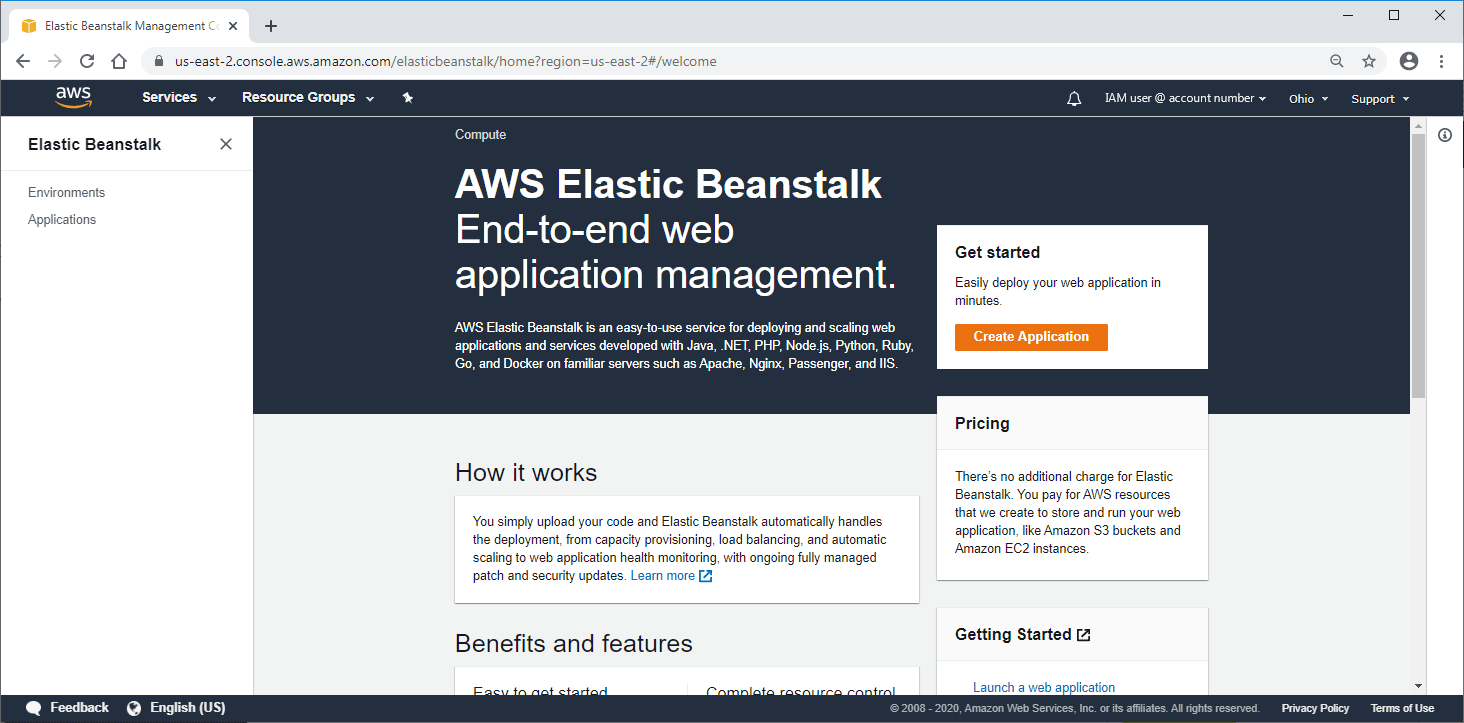This screenshot has width=1464, height=723.
Task: Open the notifications bell
Action: tap(1073, 98)
